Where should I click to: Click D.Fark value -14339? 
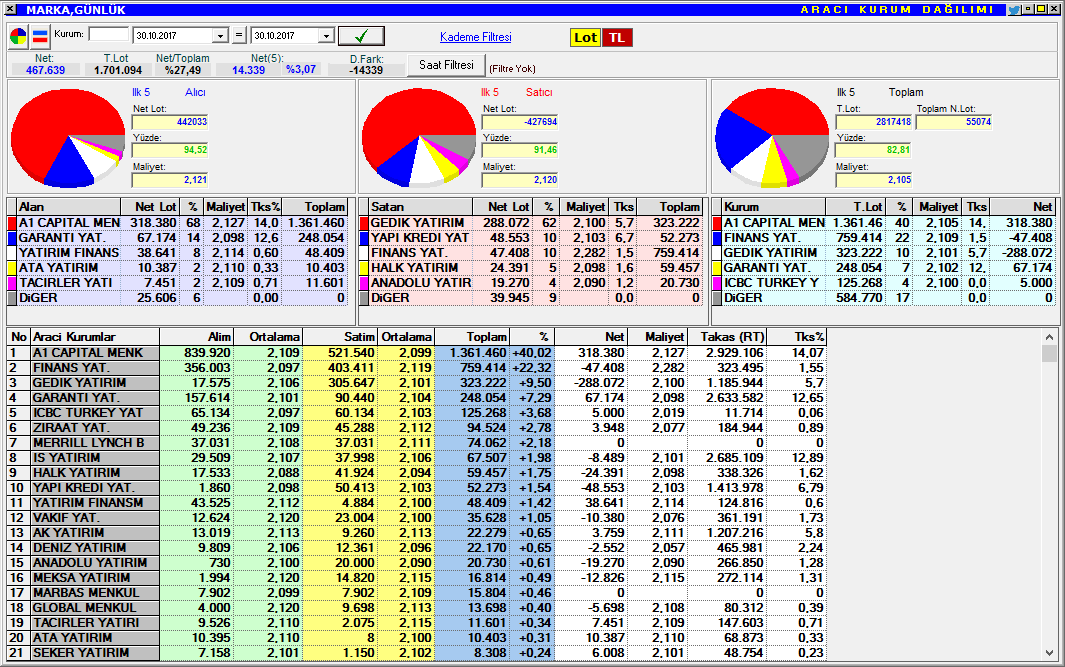click(366, 70)
